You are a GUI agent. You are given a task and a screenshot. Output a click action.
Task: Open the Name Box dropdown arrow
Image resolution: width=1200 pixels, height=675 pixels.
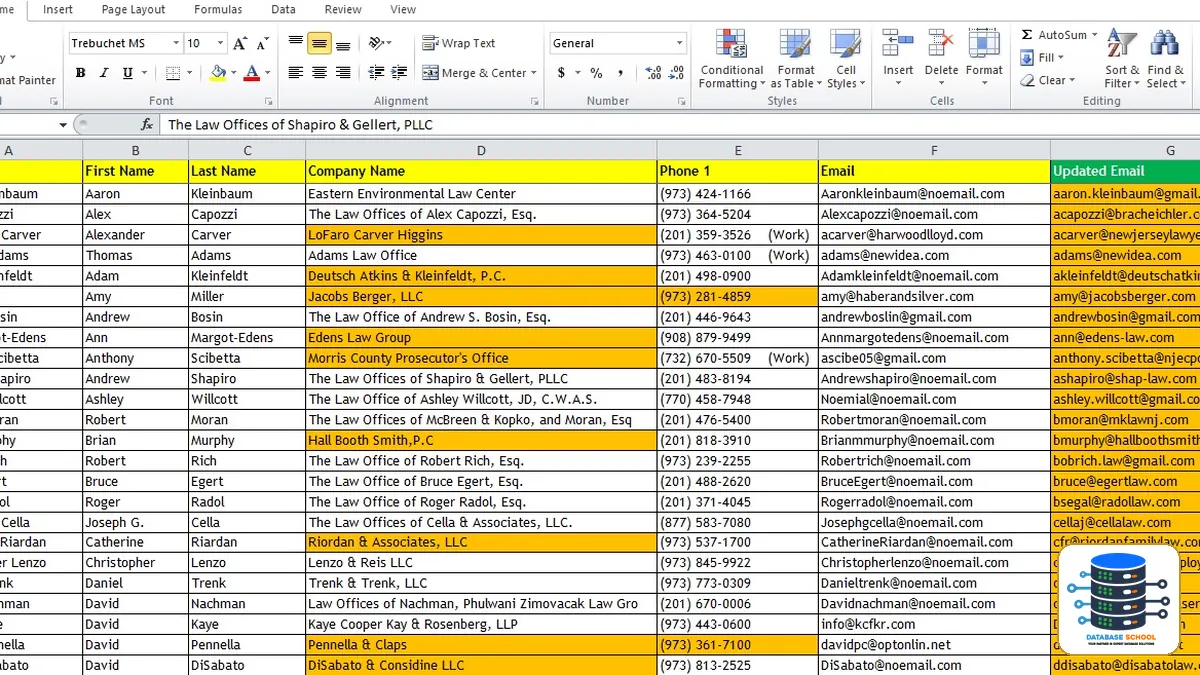coord(63,125)
